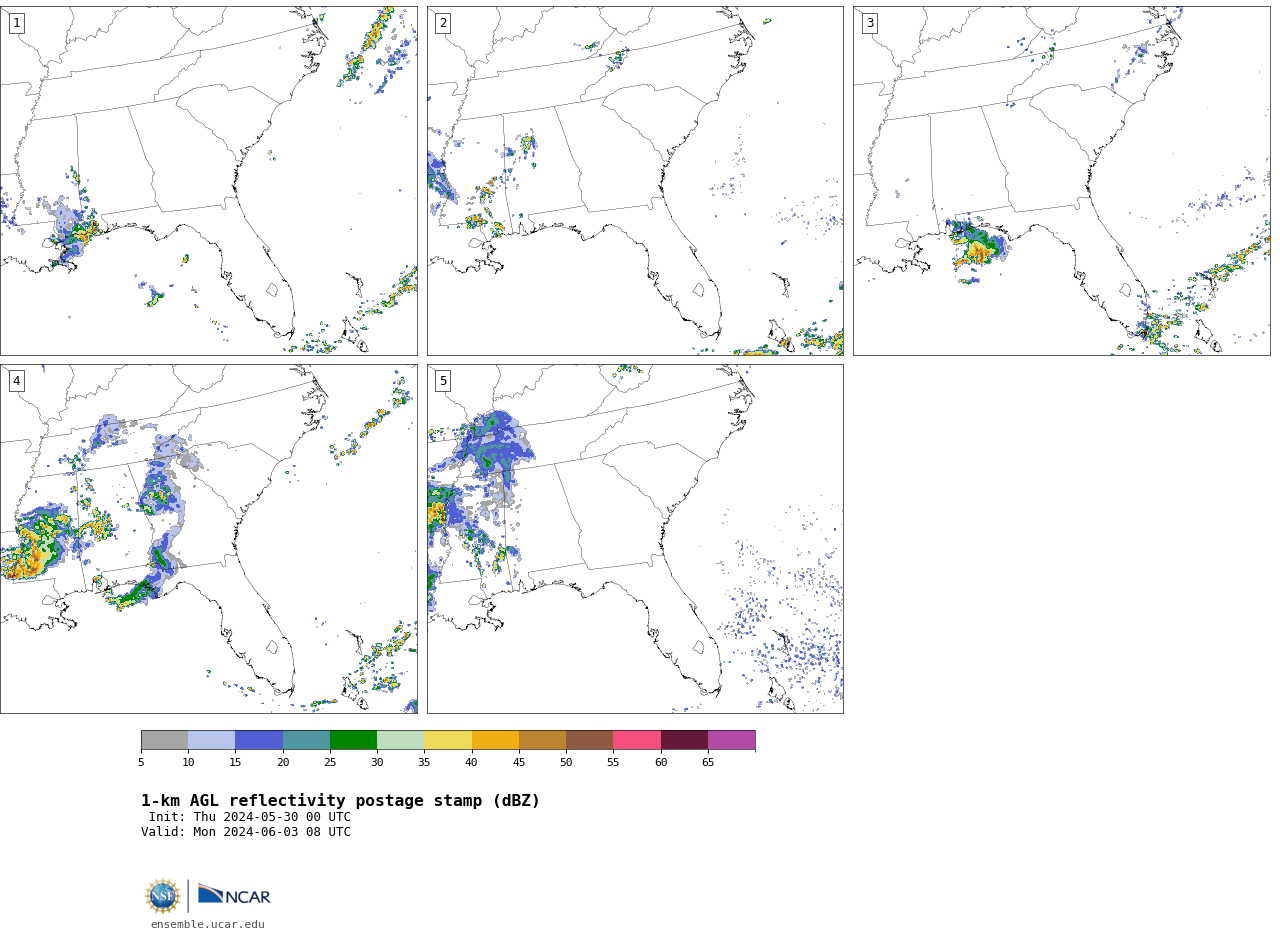The width and height of the screenshot is (1280, 936).
Task: Click the 1-km AGL reflectivity title text
Action: pos(340,801)
